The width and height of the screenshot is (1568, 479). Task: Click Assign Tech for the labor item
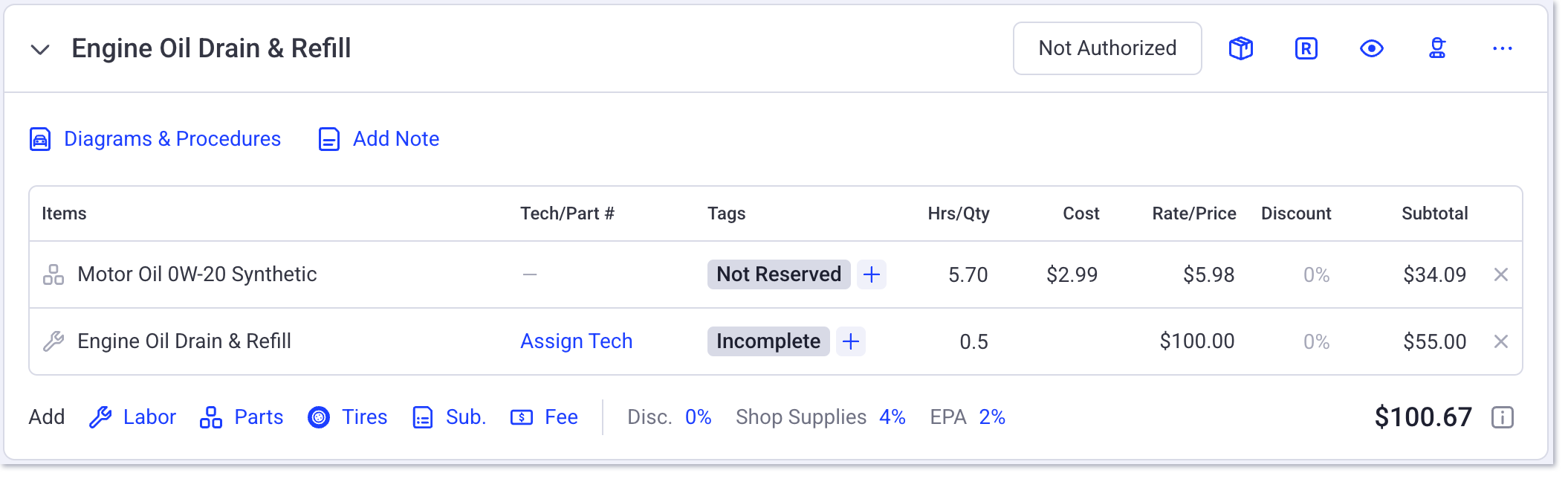[x=577, y=341]
